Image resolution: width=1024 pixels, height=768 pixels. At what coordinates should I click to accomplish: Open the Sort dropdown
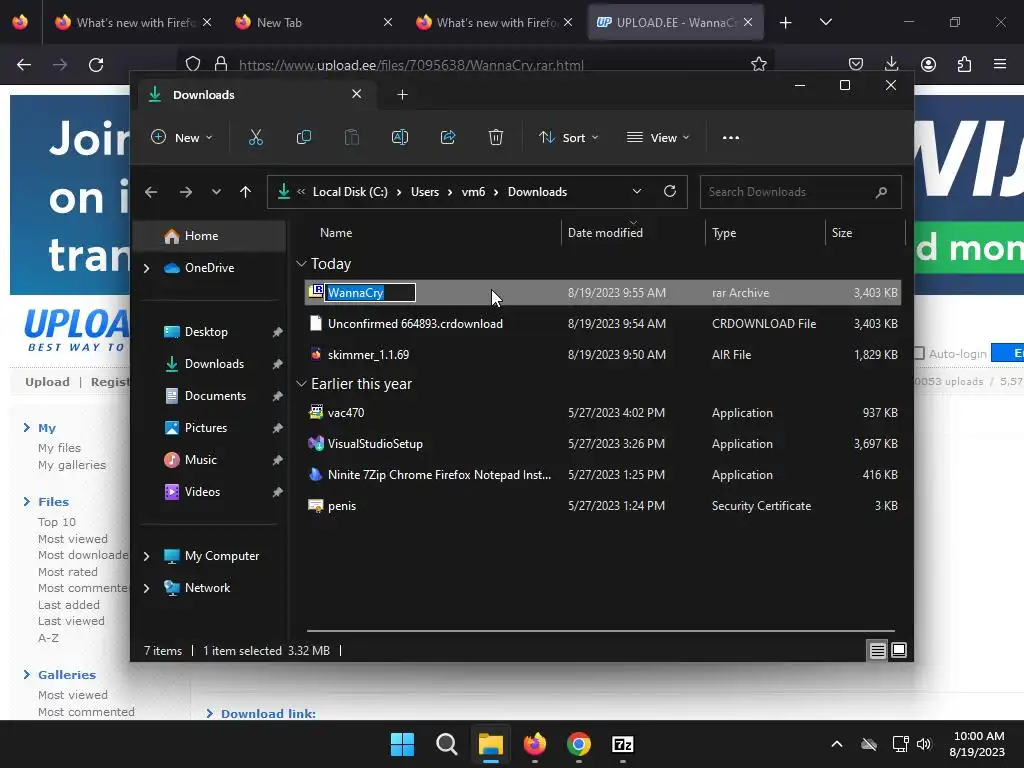568,137
